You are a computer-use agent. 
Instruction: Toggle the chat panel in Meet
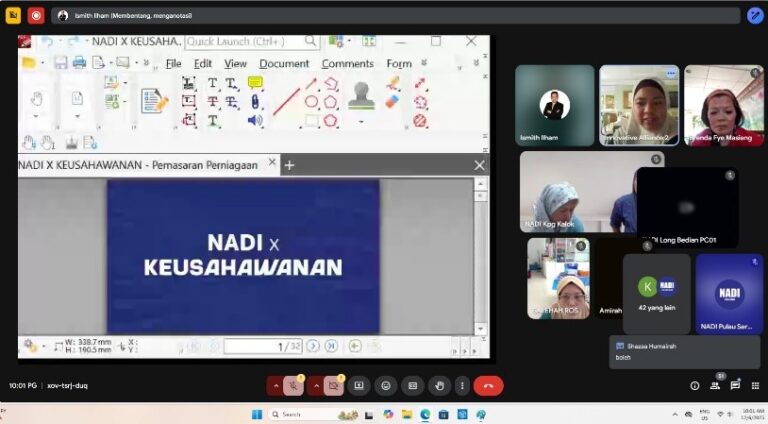[x=735, y=385]
